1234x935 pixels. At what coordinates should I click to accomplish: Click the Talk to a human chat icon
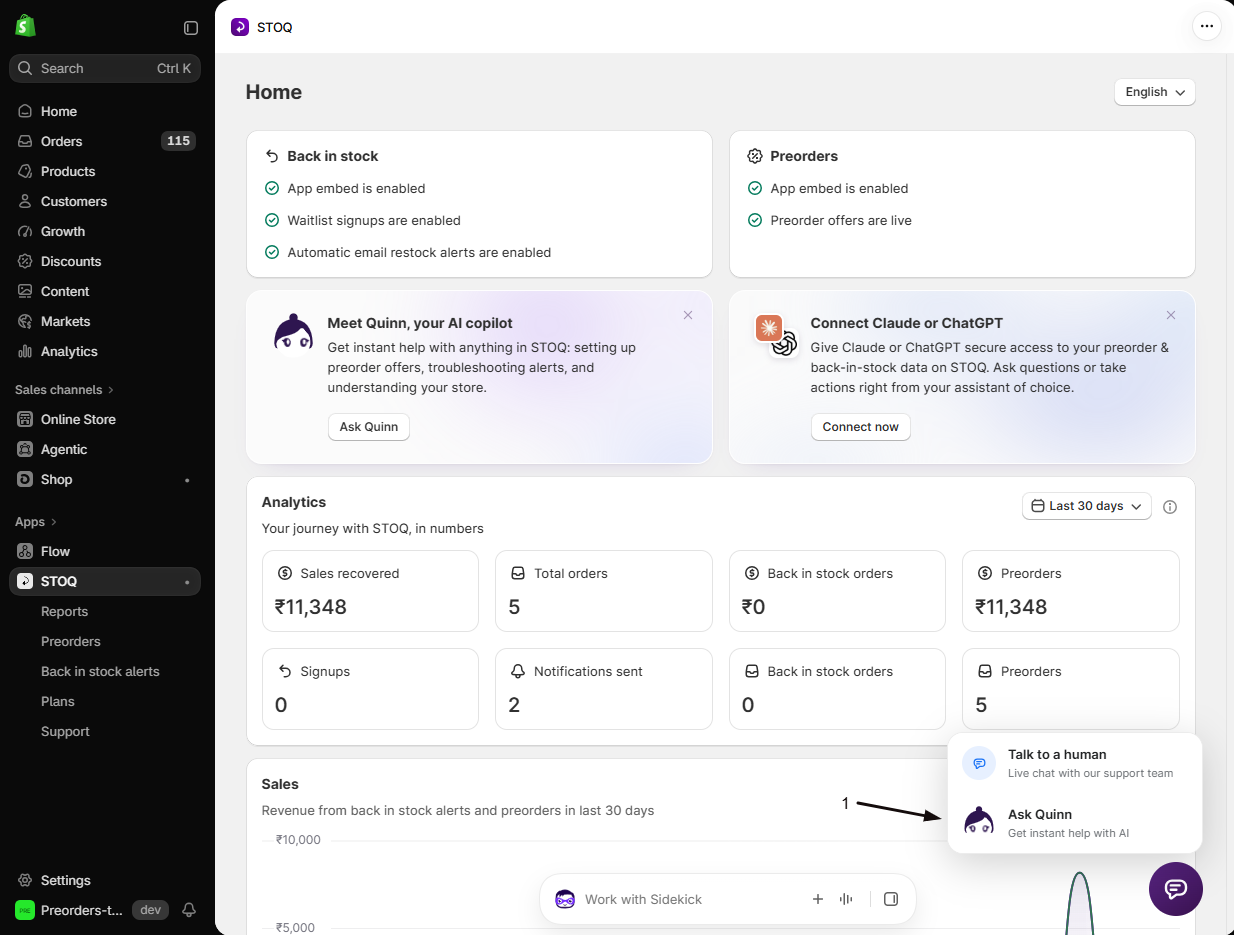(979, 763)
